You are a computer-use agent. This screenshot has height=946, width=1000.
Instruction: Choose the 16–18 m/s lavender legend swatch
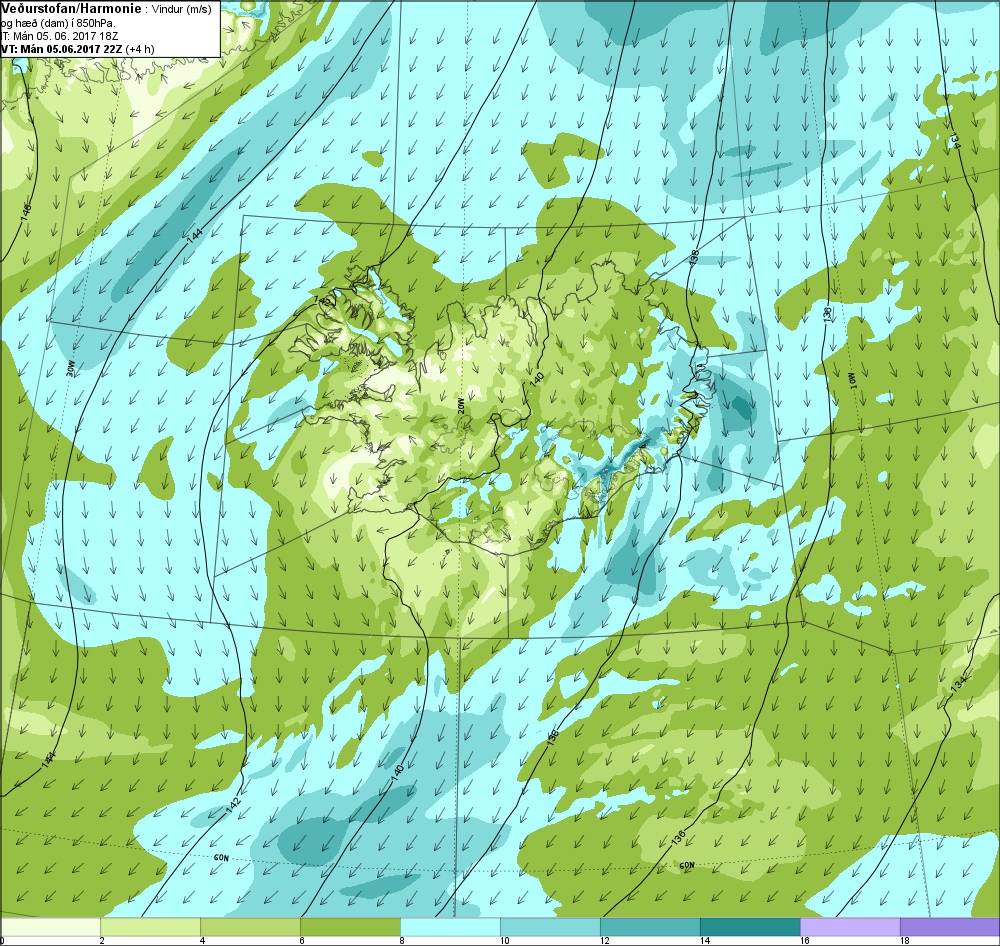850,926
